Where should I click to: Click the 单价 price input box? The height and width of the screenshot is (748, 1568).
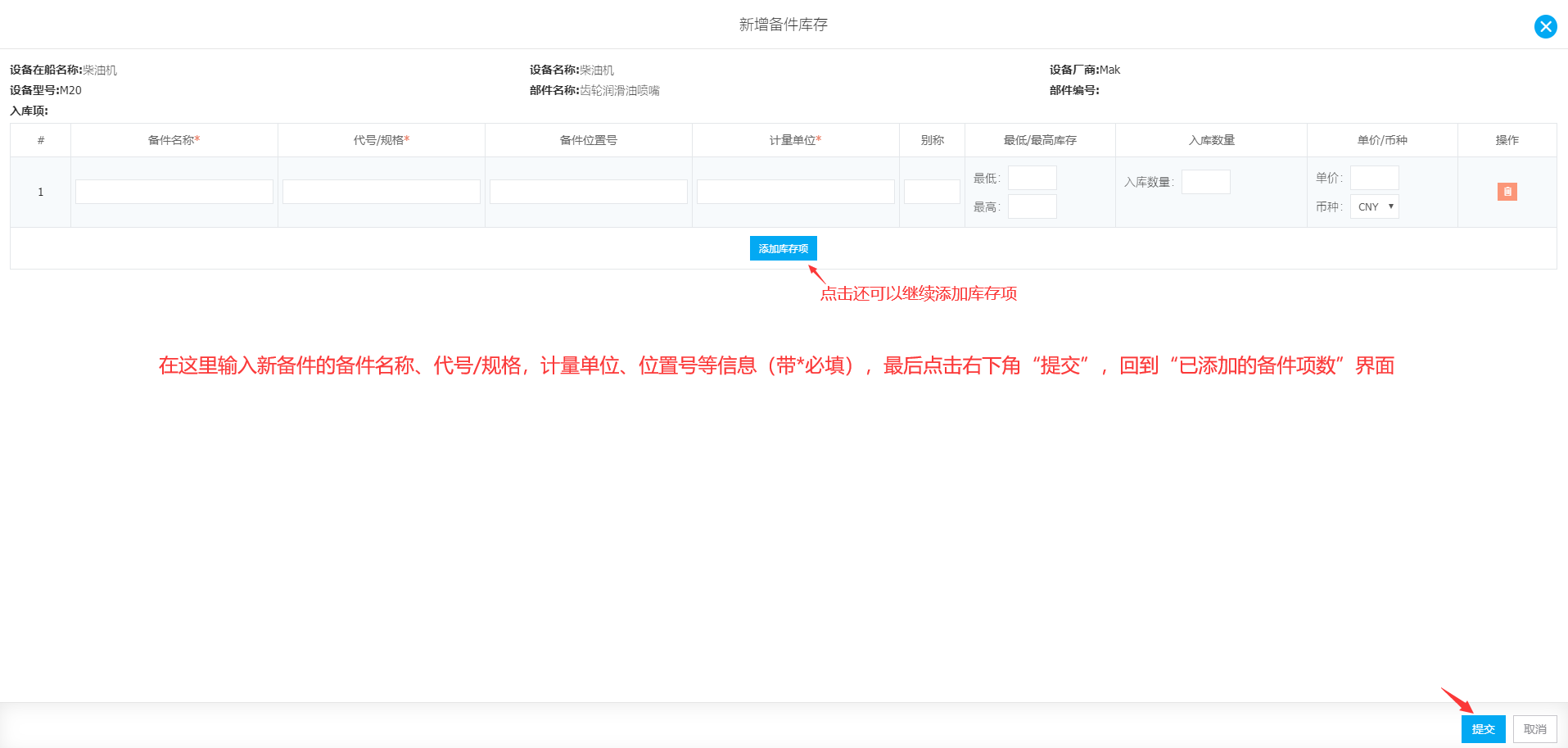coord(1374,178)
